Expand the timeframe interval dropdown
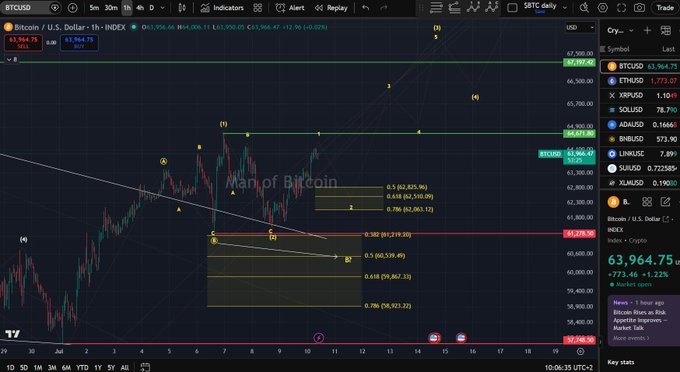Image resolution: width=680 pixels, height=372 pixels. [x=163, y=8]
